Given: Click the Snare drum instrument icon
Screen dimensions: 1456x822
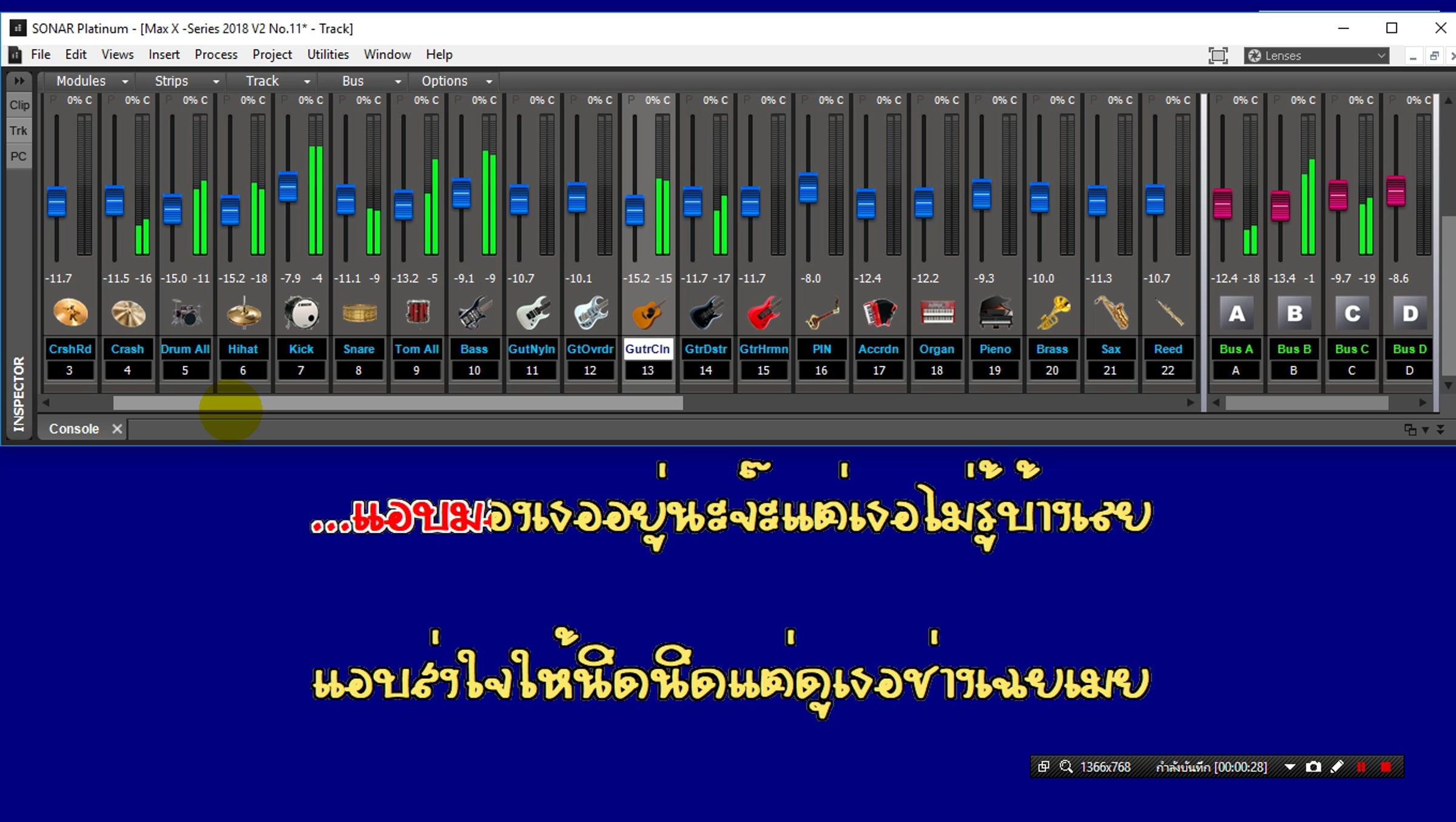Looking at the screenshot, I should (359, 314).
